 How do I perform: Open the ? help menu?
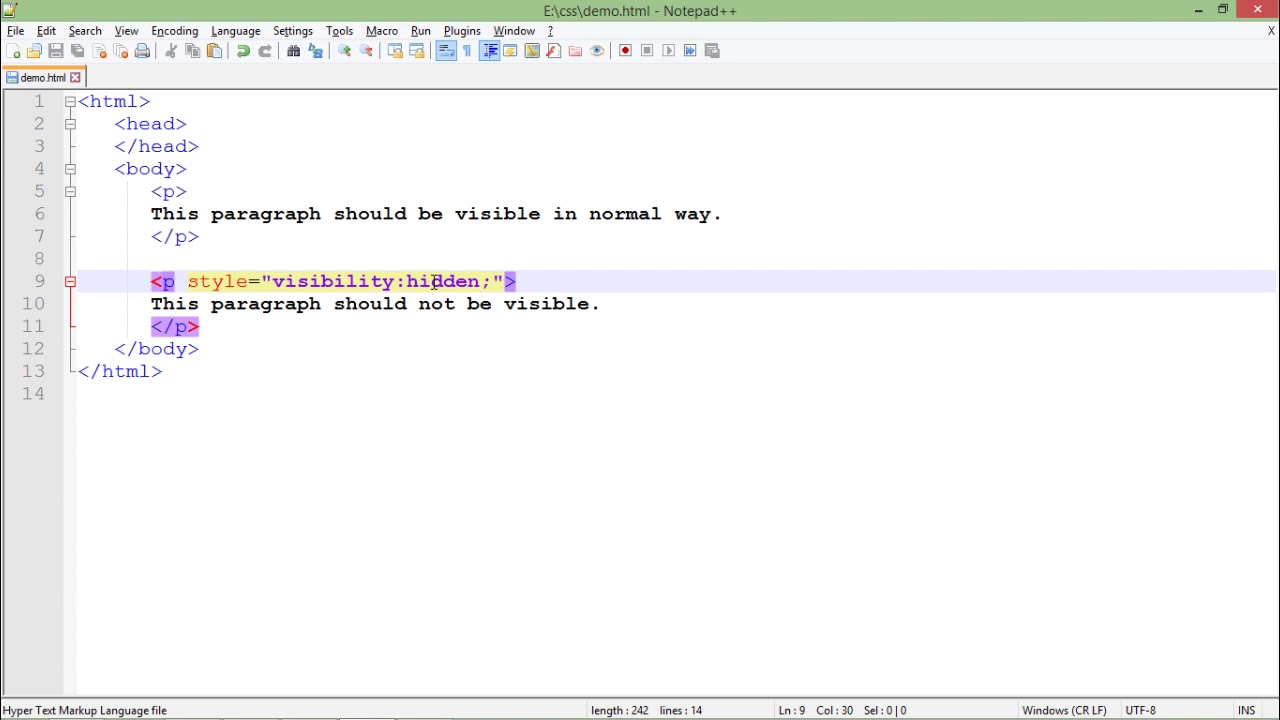tap(550, 31)
